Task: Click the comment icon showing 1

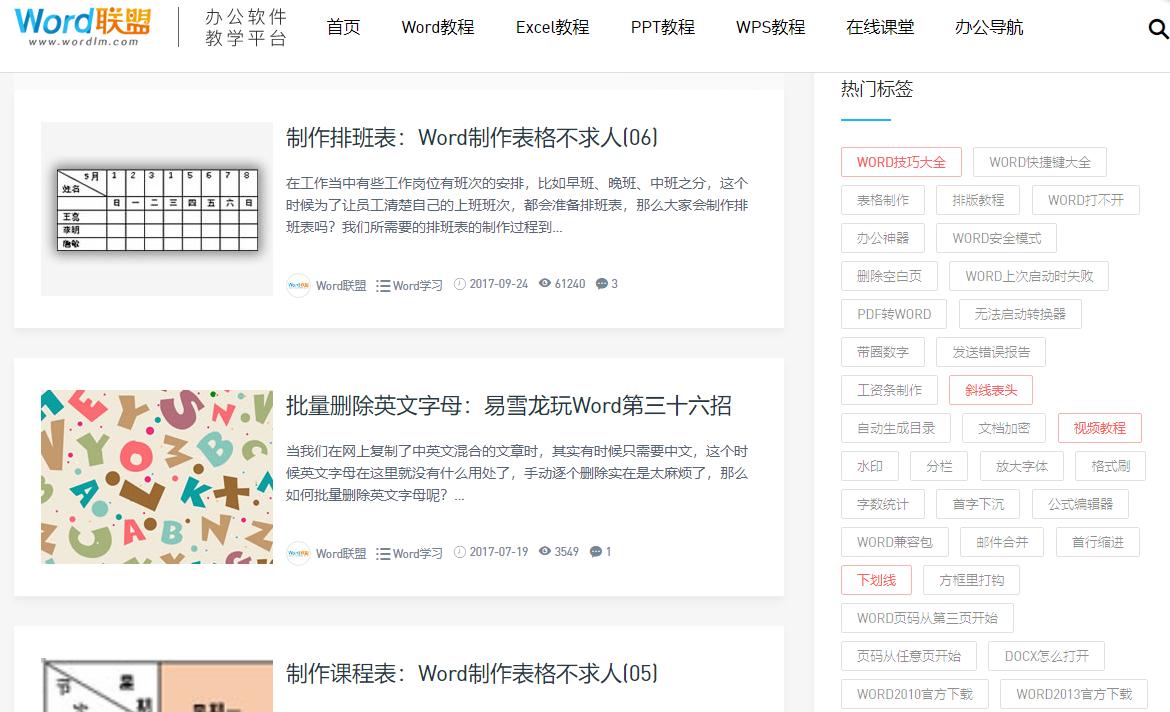Action: (596, 551)
